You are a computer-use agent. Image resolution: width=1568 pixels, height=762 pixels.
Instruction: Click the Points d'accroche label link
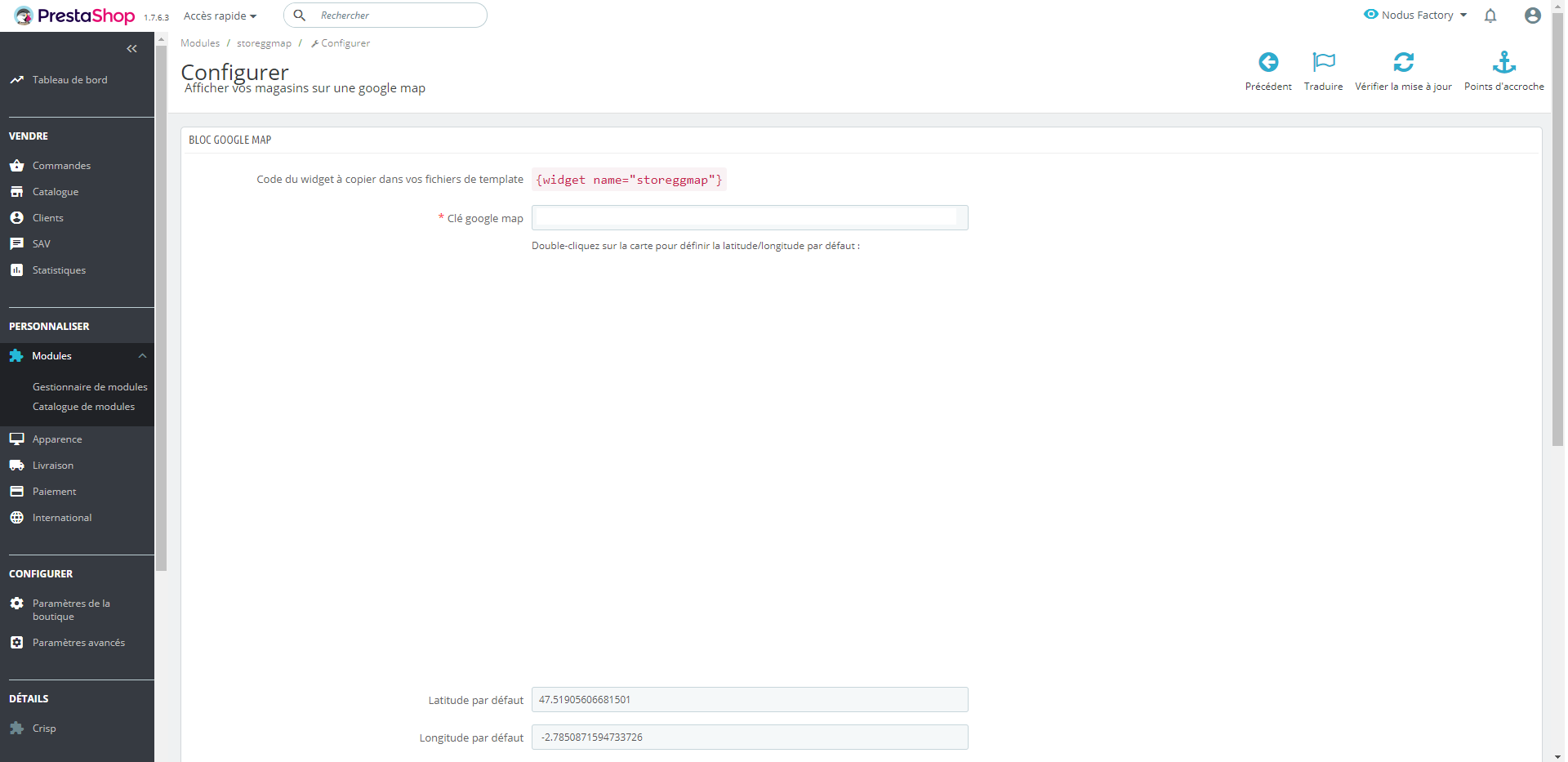coord(1504,87)
